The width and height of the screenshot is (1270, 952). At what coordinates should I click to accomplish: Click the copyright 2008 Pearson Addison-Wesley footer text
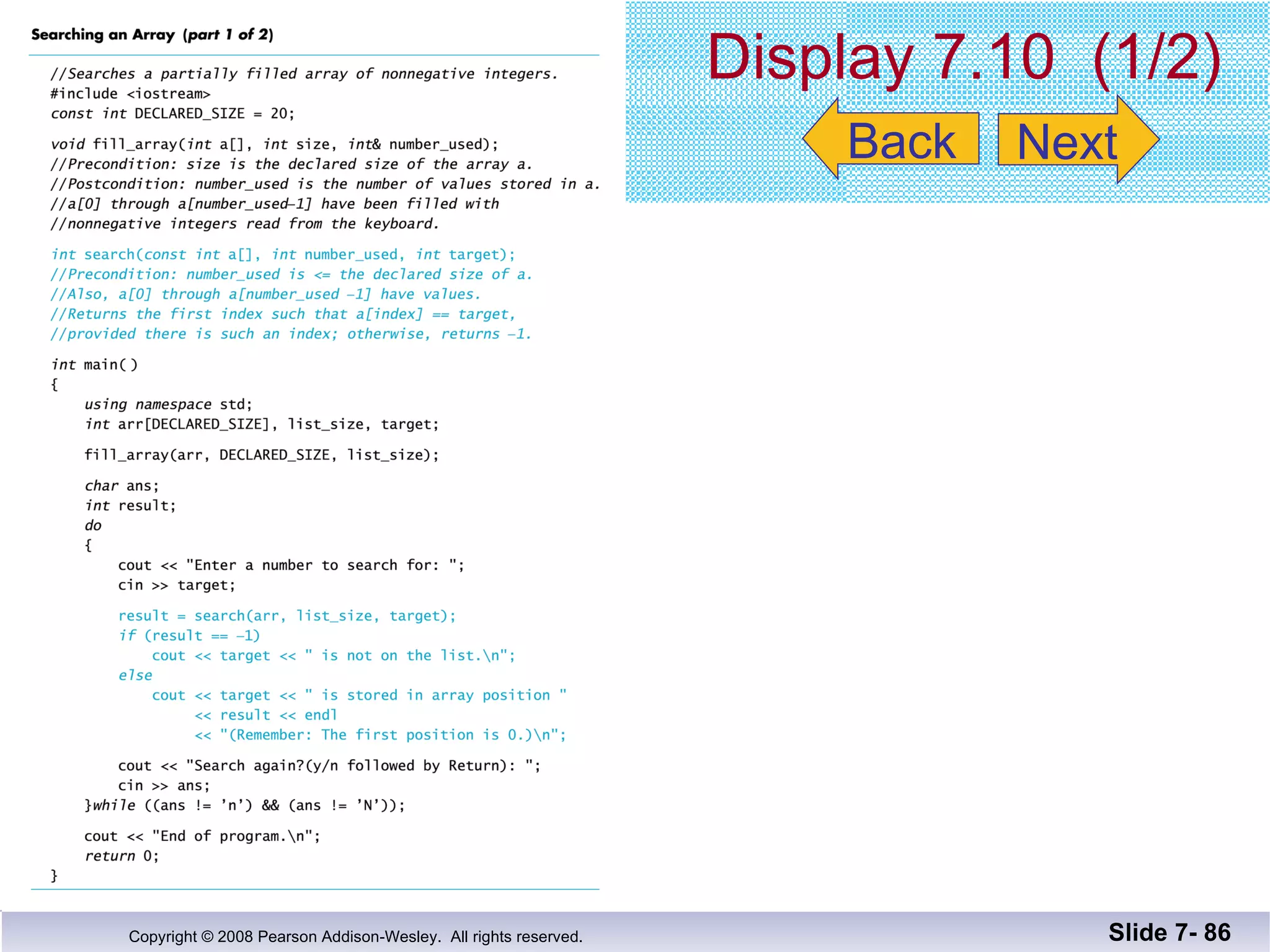[356, 936]
